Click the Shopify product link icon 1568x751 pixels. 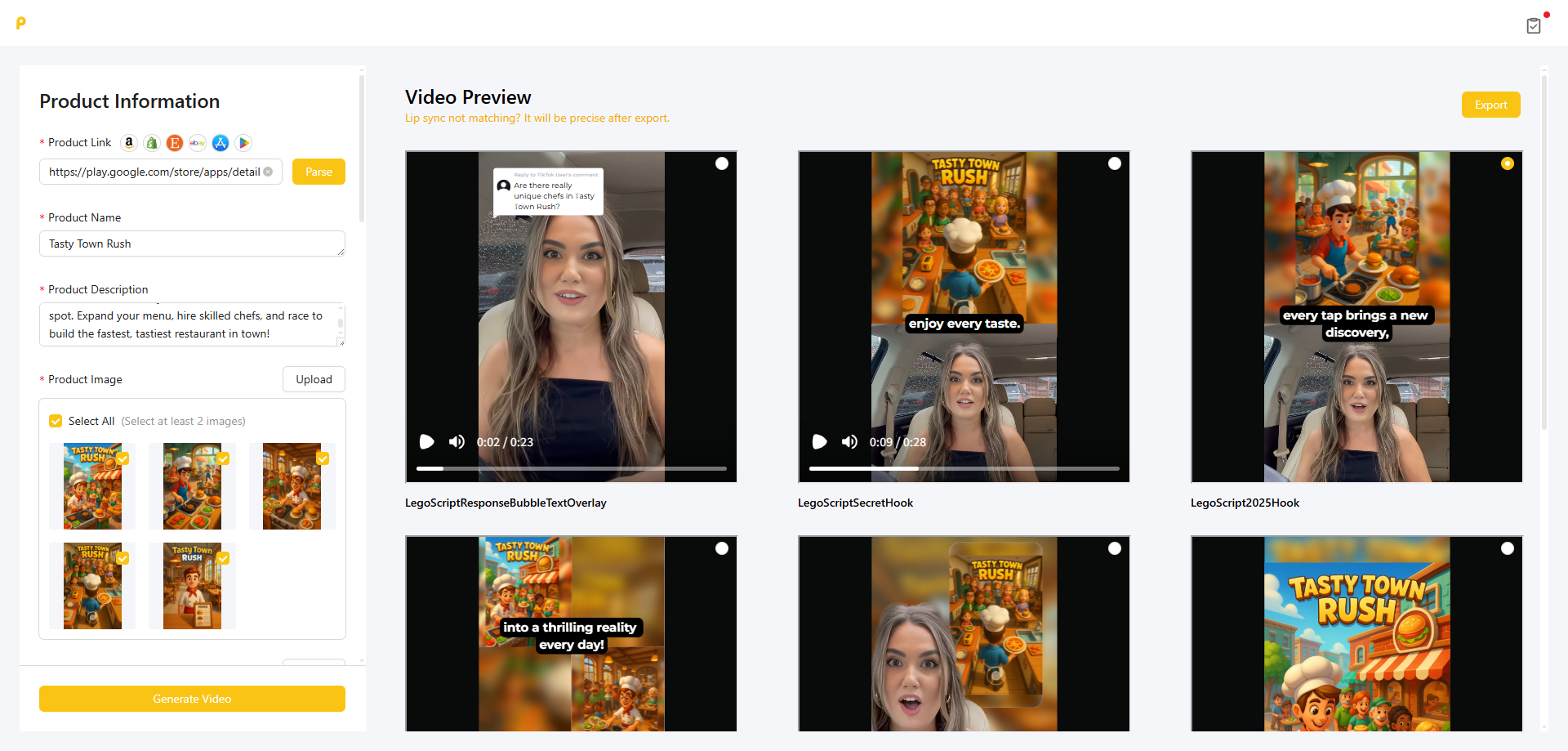click(151, 143)
